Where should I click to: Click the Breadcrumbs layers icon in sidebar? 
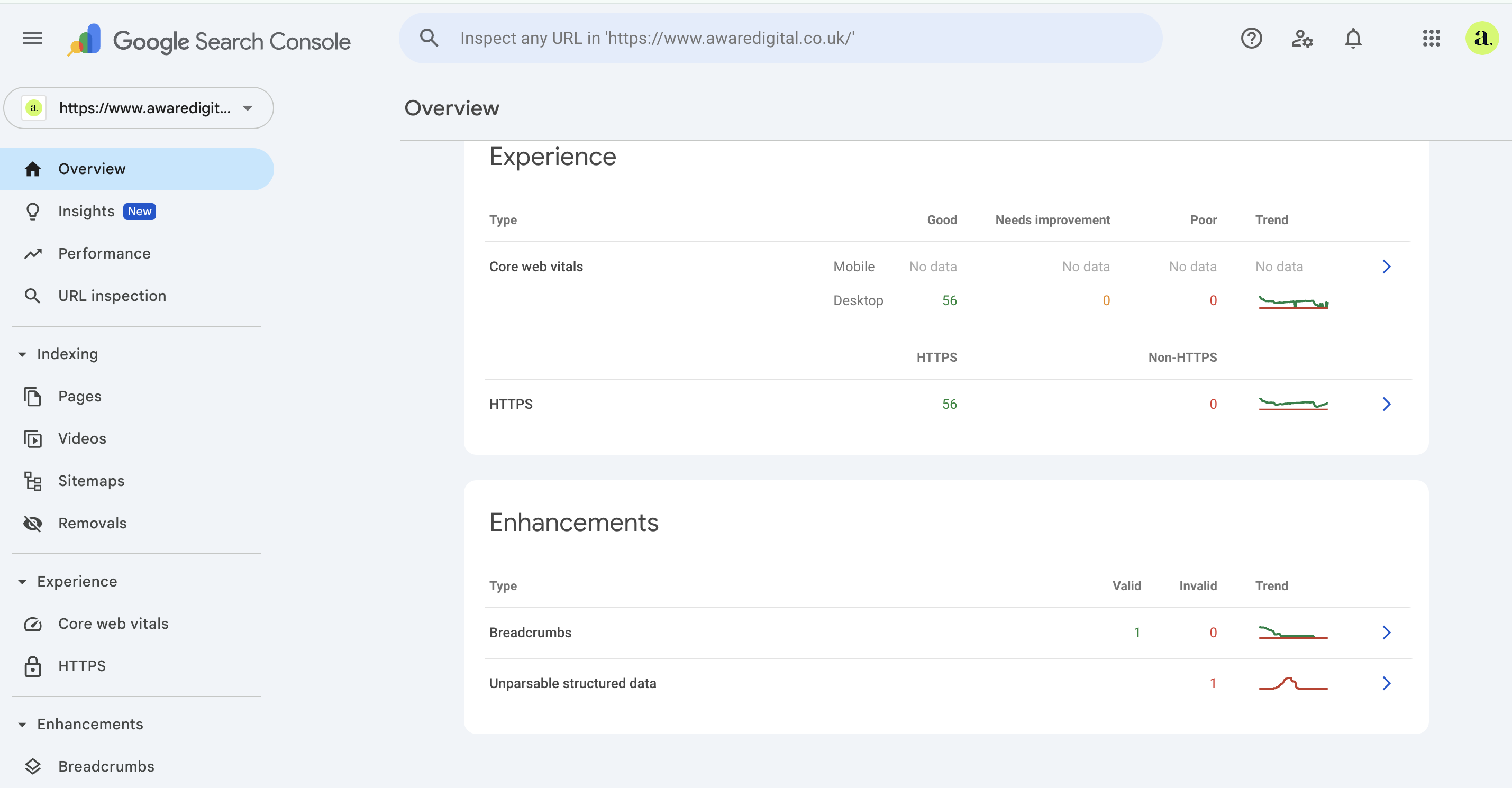pos(33,766)
